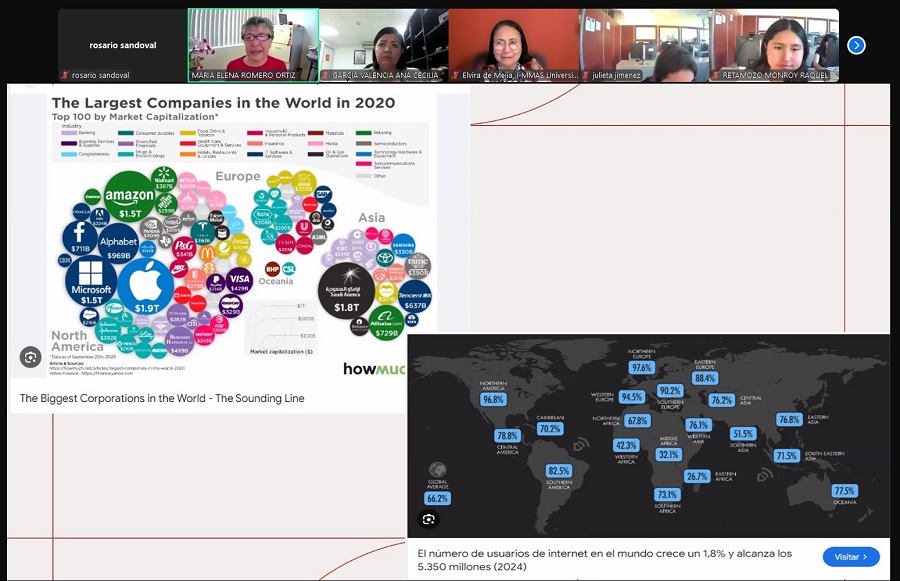Click muted mic icon beside RETAMOZO MONROY RAQUEL
This screenshot has height=581, width=900.
(x=716, y=75)
